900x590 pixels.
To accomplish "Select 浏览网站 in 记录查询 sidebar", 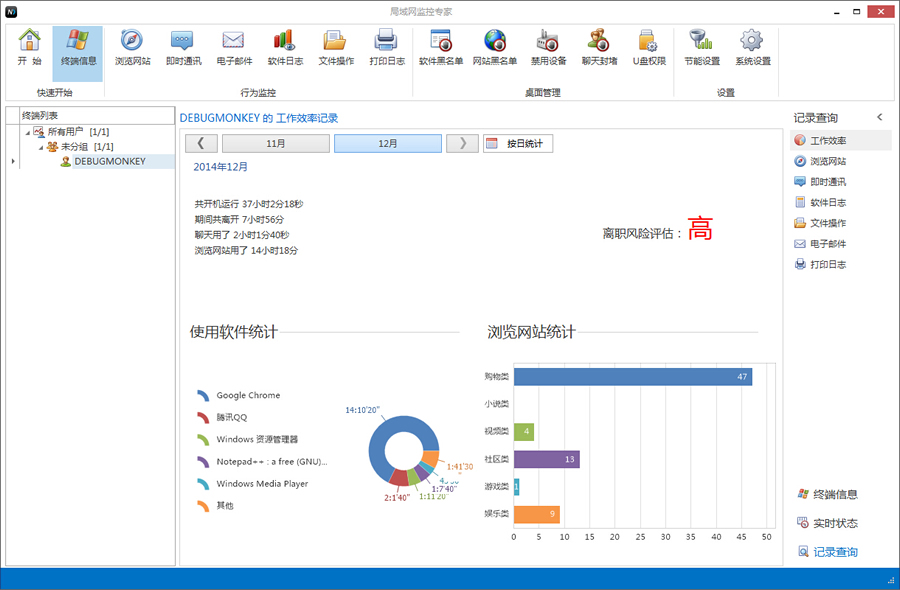I will pos(827,161).
